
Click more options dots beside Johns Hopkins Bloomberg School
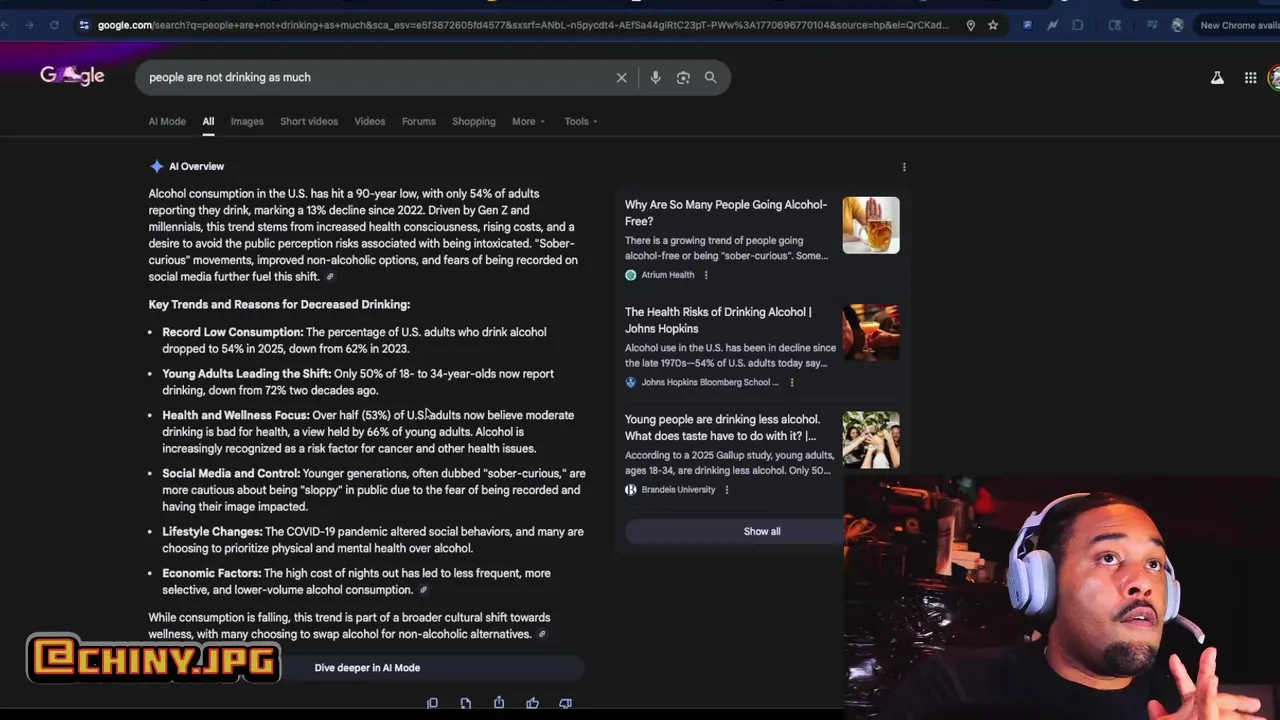[x=792, y=382]
